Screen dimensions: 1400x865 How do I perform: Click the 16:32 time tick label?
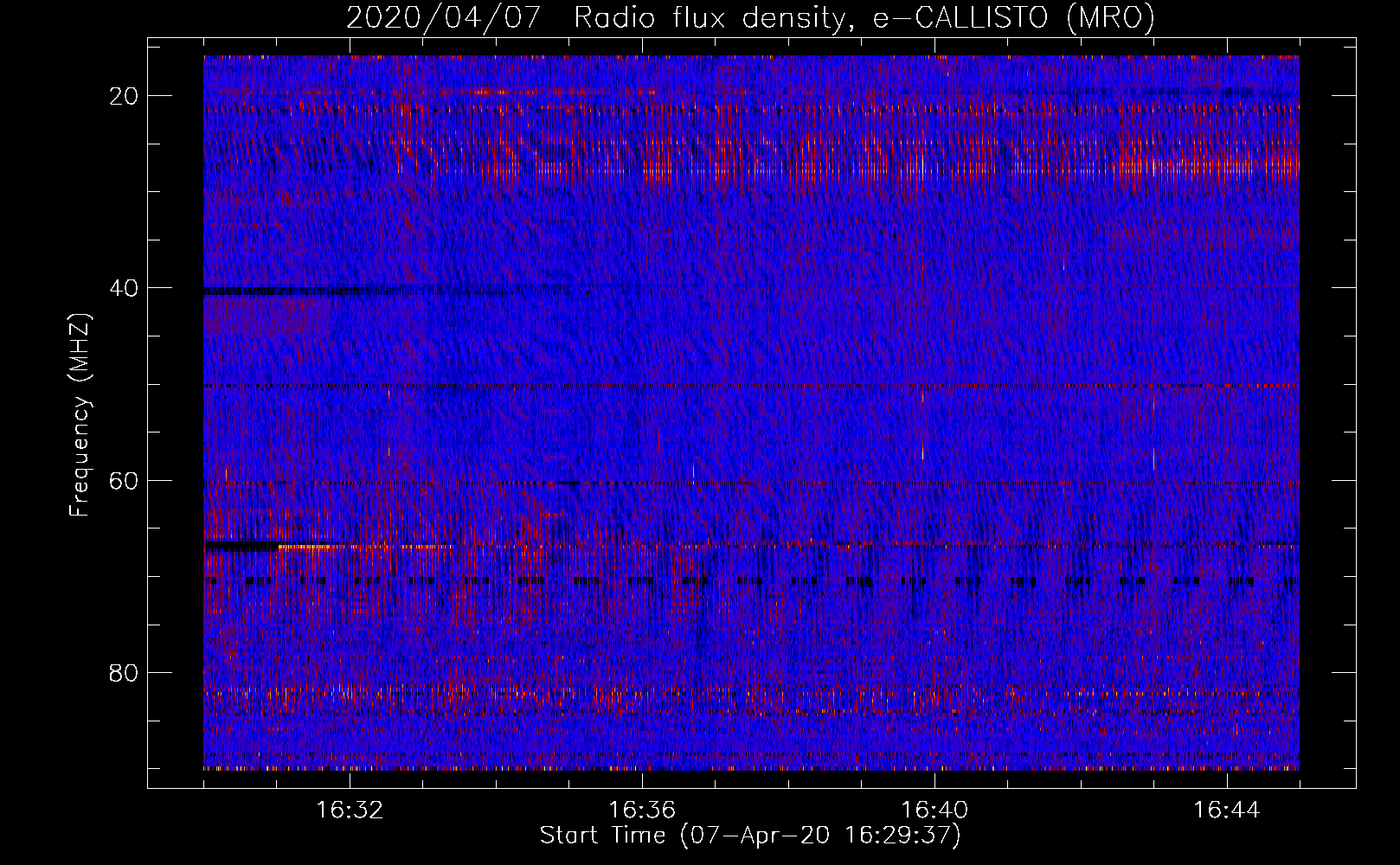tap(350, 811)
